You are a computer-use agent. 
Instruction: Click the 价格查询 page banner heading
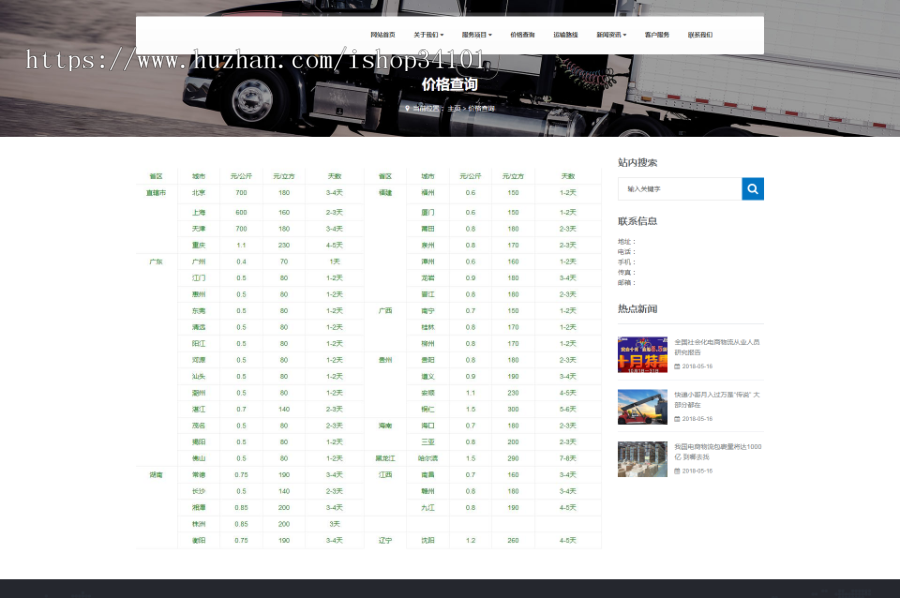point(450,85)
